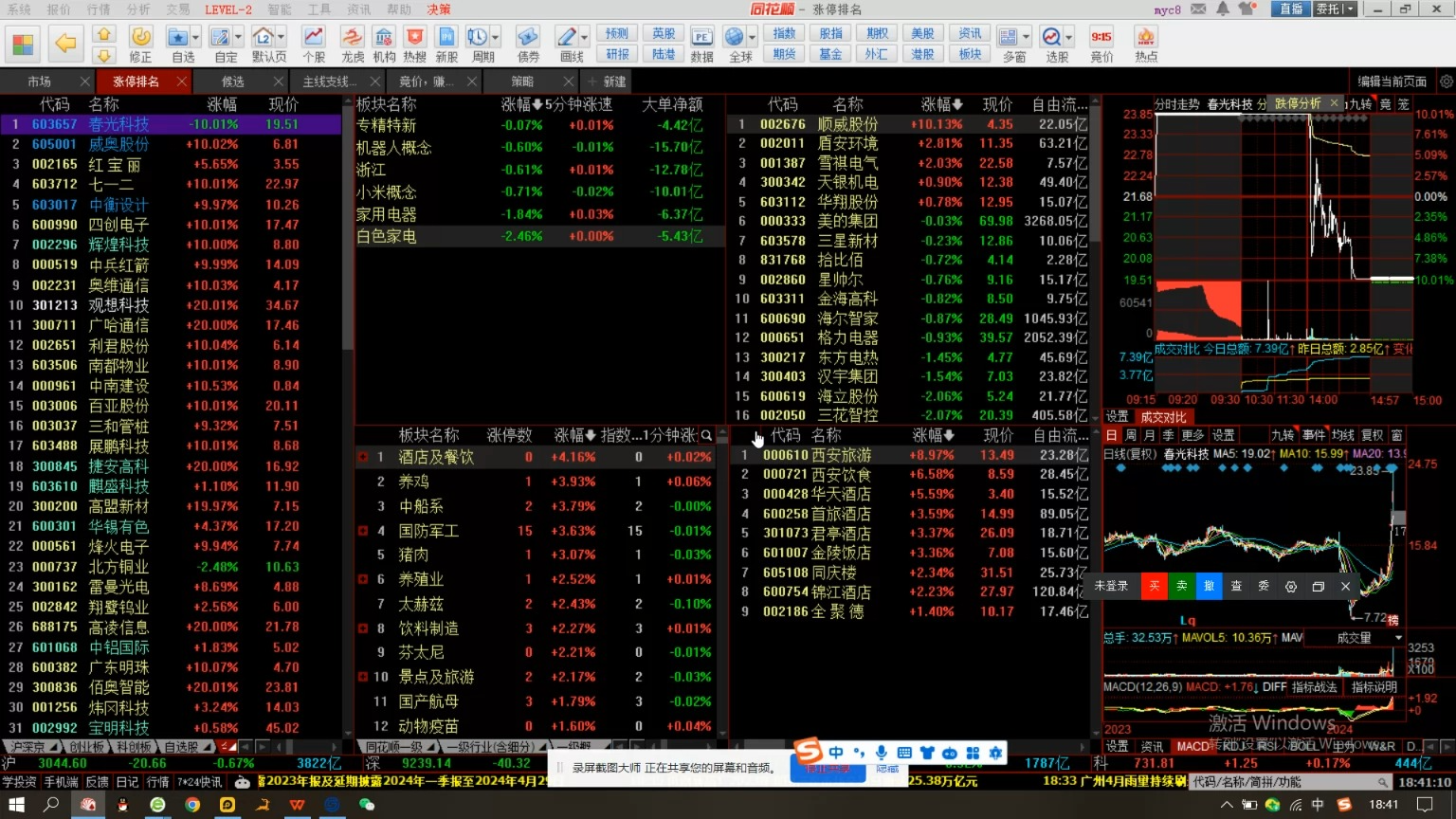The width and height of the screenshot is (1456, 819).
Task: Open the 选股 stock screener icon
Action: point(1051,37)
